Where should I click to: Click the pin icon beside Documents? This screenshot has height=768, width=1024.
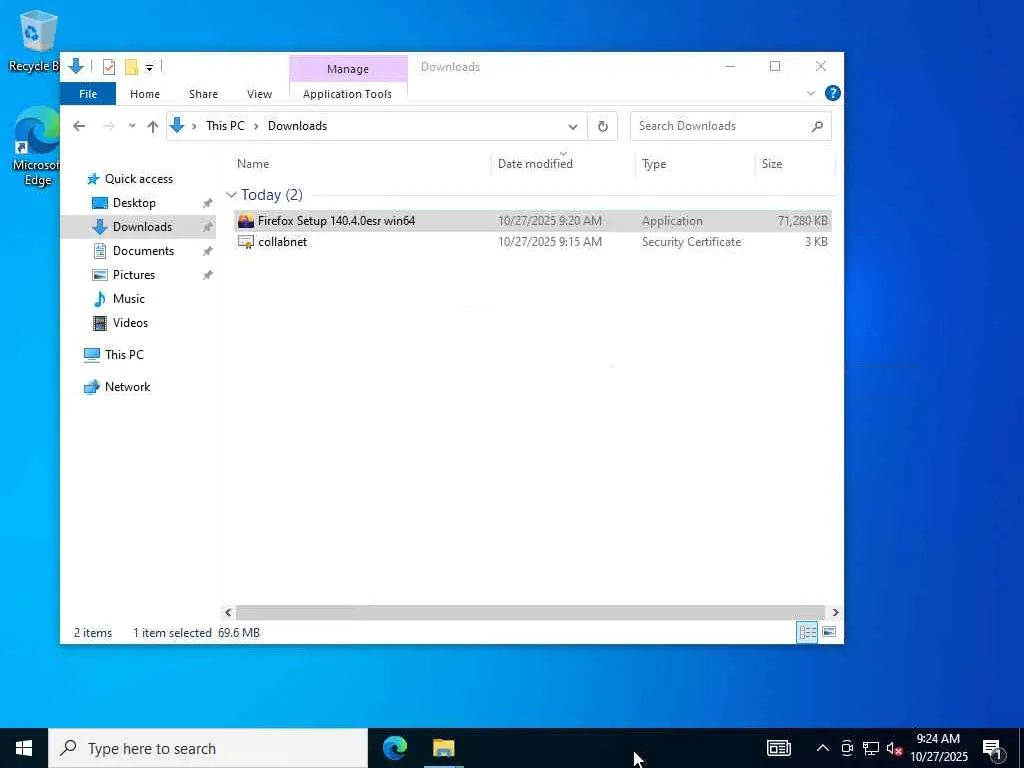208,251
